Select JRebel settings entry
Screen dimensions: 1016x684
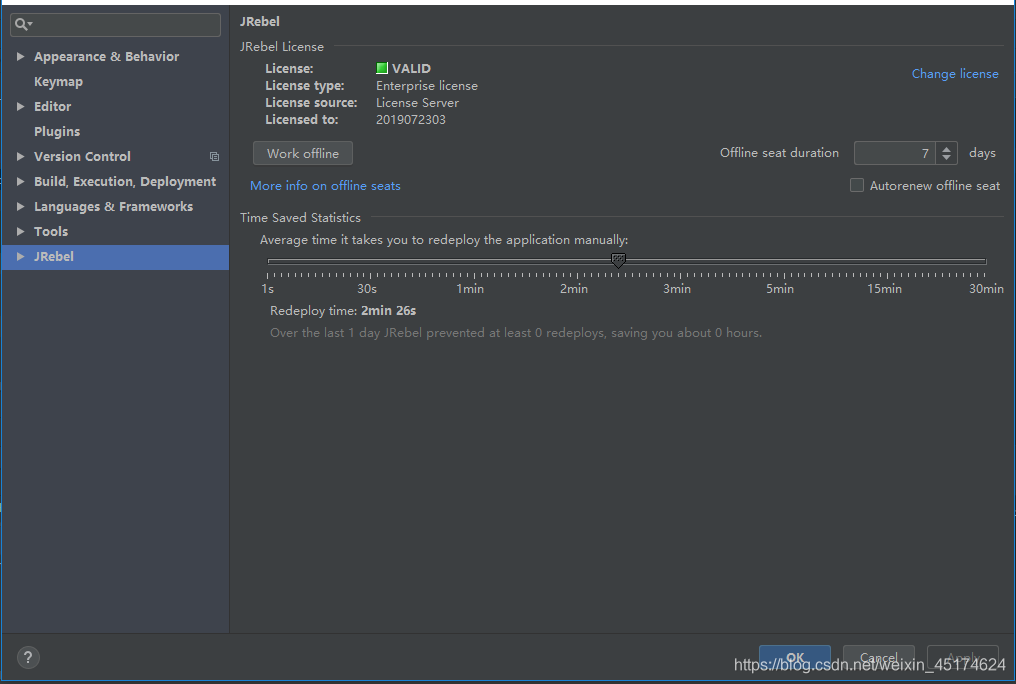pyautogui.click(x=115, y=256)
